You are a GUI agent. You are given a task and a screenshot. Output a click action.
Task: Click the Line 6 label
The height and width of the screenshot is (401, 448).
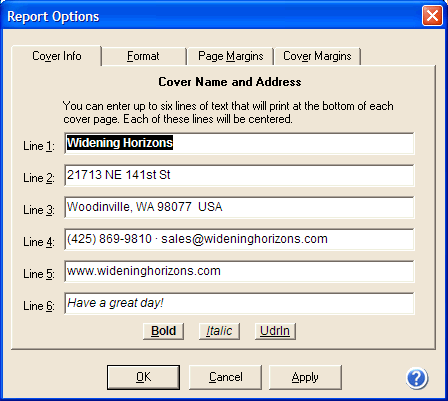[x=39, y=306]
